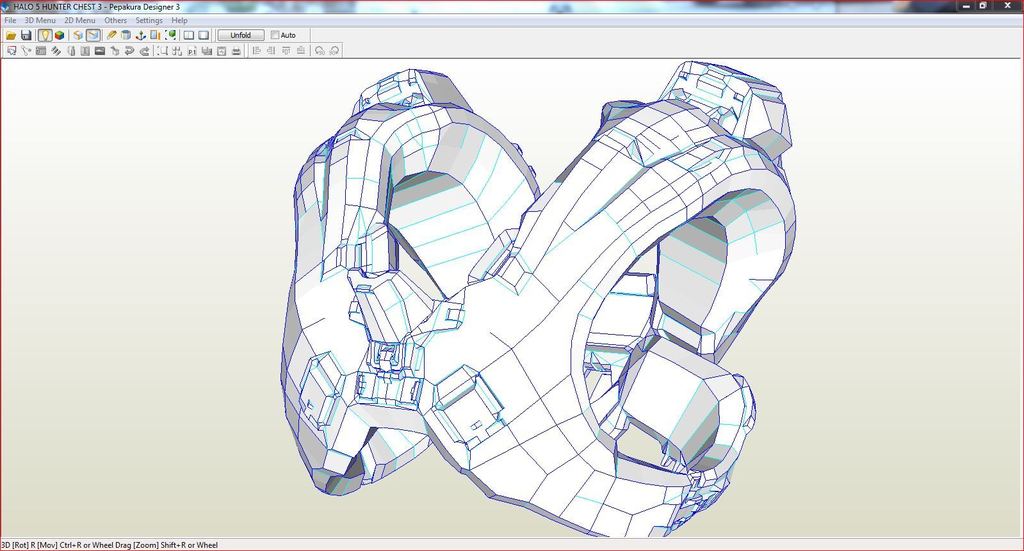The image size is (1024, 551).
Task: Click the icon just right of the P.1 icon
Action: [x=207, y=51]
